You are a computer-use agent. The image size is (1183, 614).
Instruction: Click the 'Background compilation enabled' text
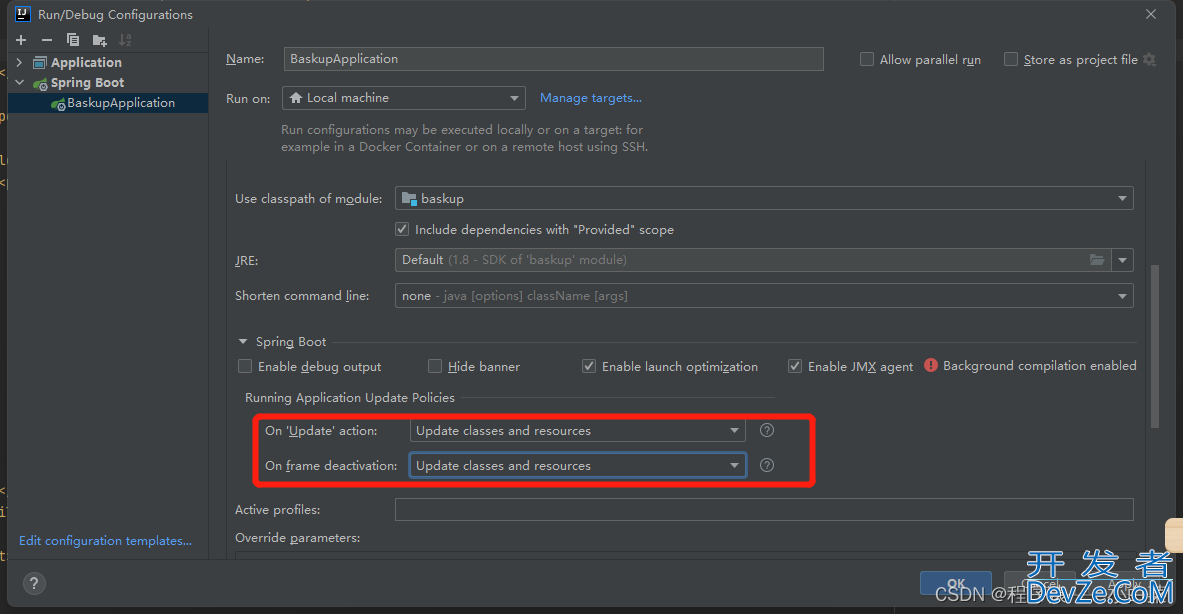(x=1040, y=366)
